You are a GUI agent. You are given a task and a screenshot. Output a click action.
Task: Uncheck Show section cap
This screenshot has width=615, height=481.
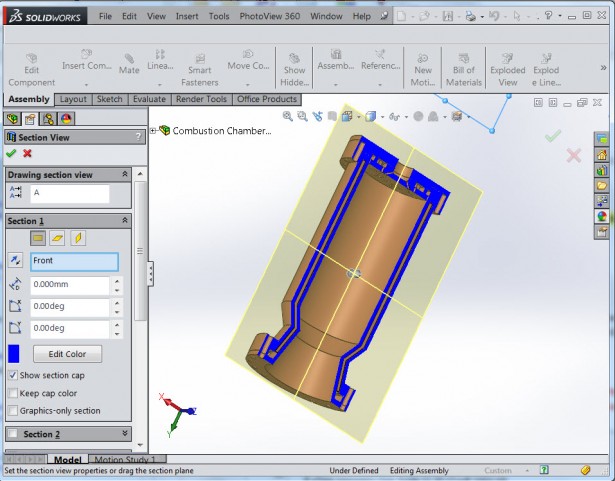(13, 374)
